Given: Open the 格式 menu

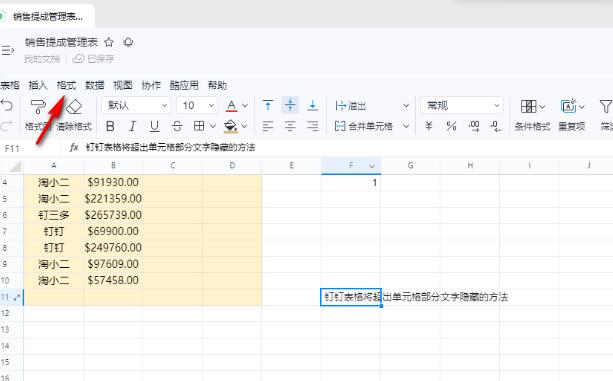Looking at the screenshot, I should pyautogui.click(x=66, y=85).
